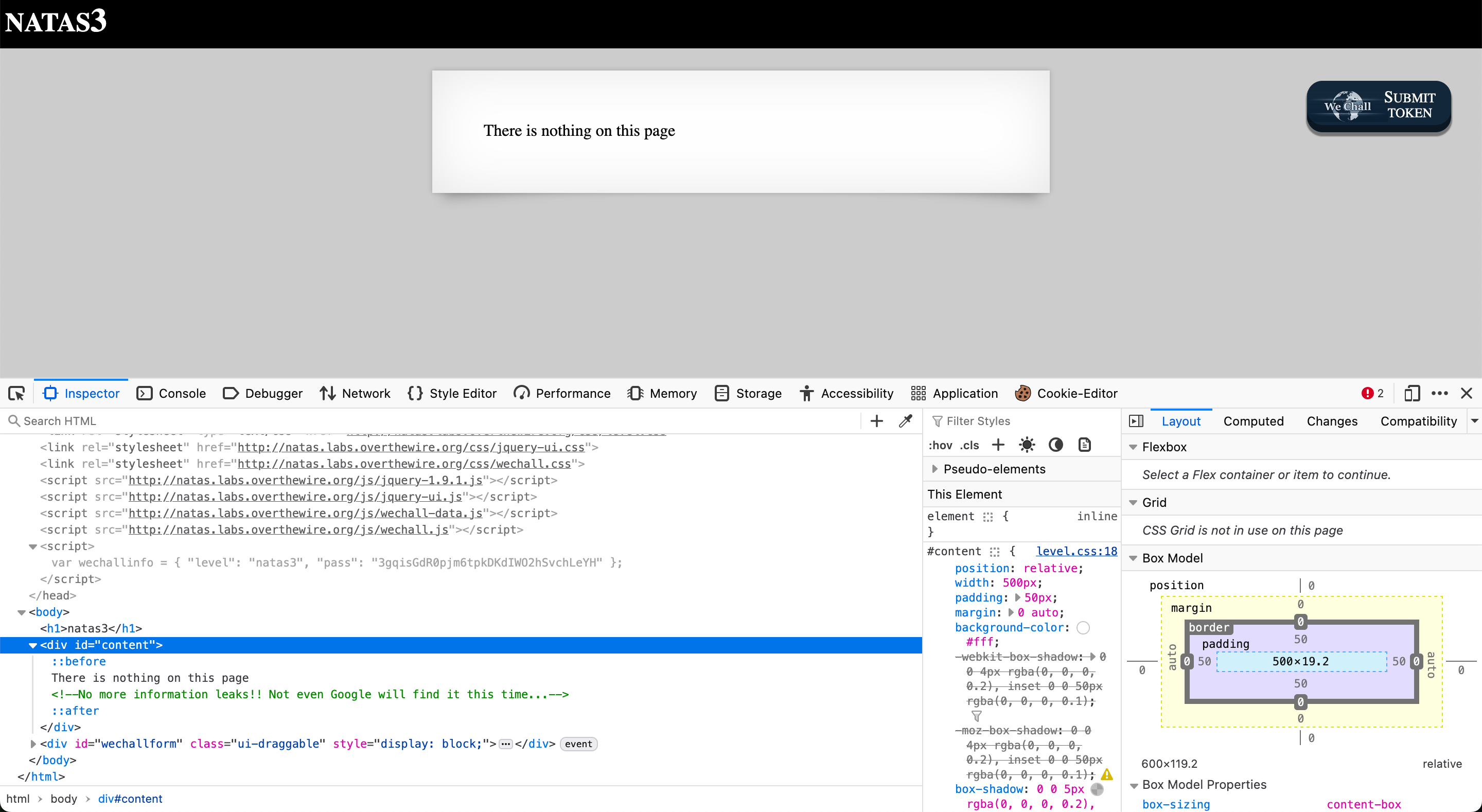Toggle the .cls classes panel

(969, 445)
